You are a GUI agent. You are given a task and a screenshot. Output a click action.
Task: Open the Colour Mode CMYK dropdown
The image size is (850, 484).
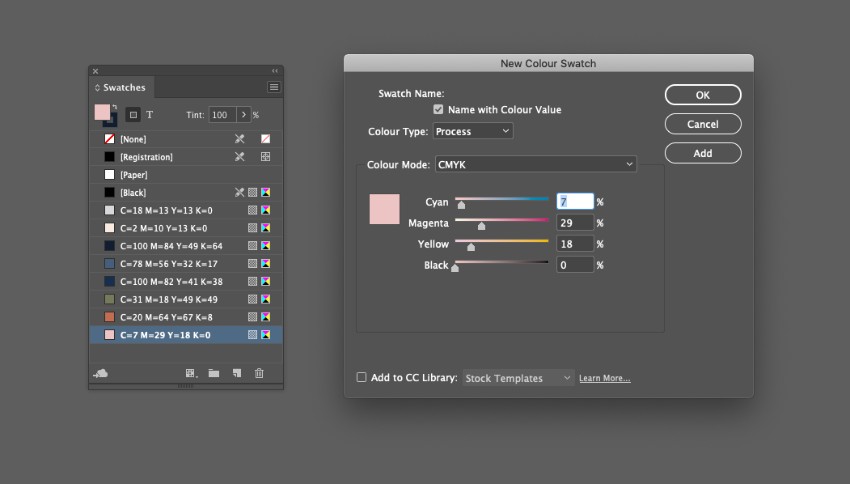click(536, 164)
